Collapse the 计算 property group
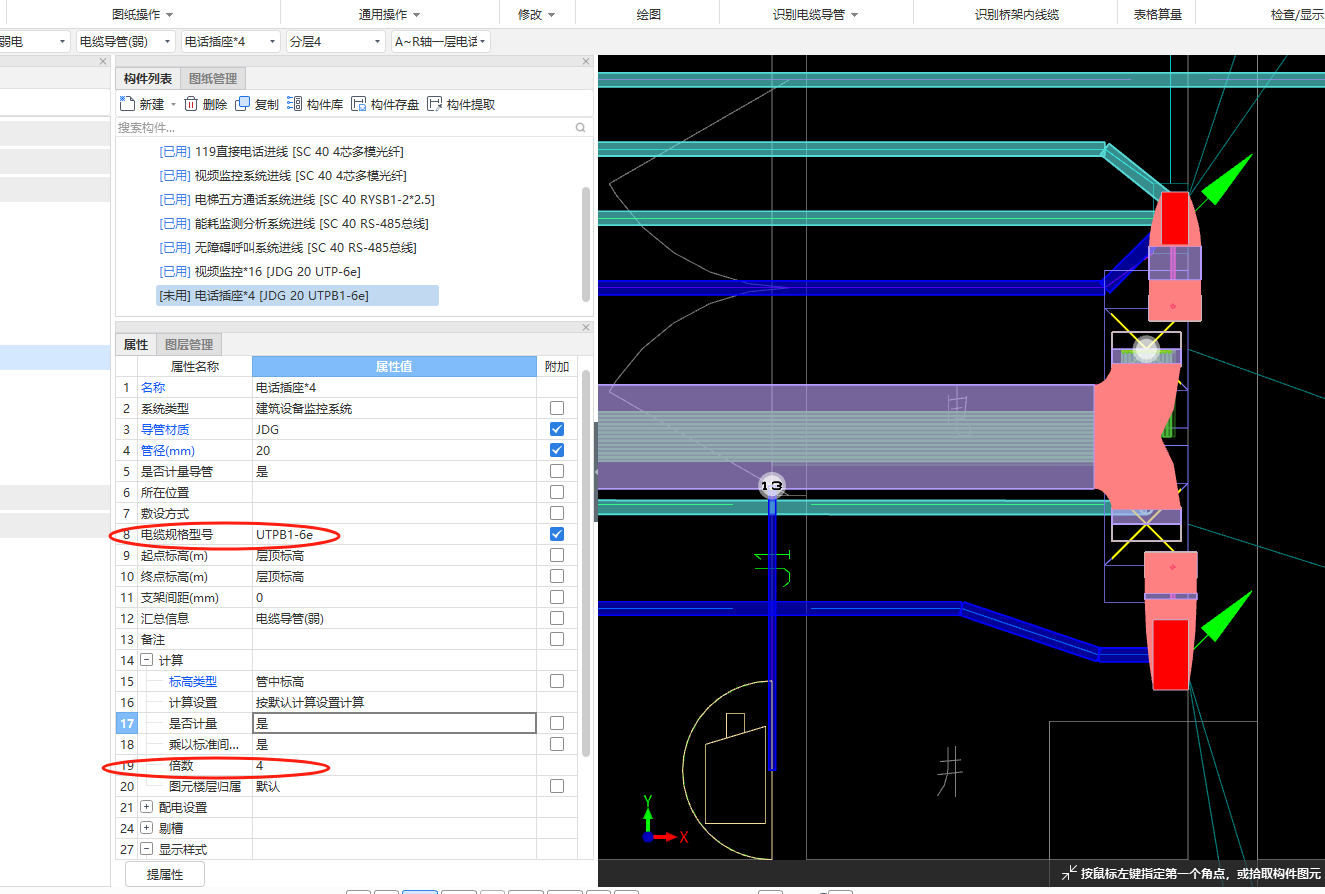The image size is (1325, 894). click(x=146, y=660)
